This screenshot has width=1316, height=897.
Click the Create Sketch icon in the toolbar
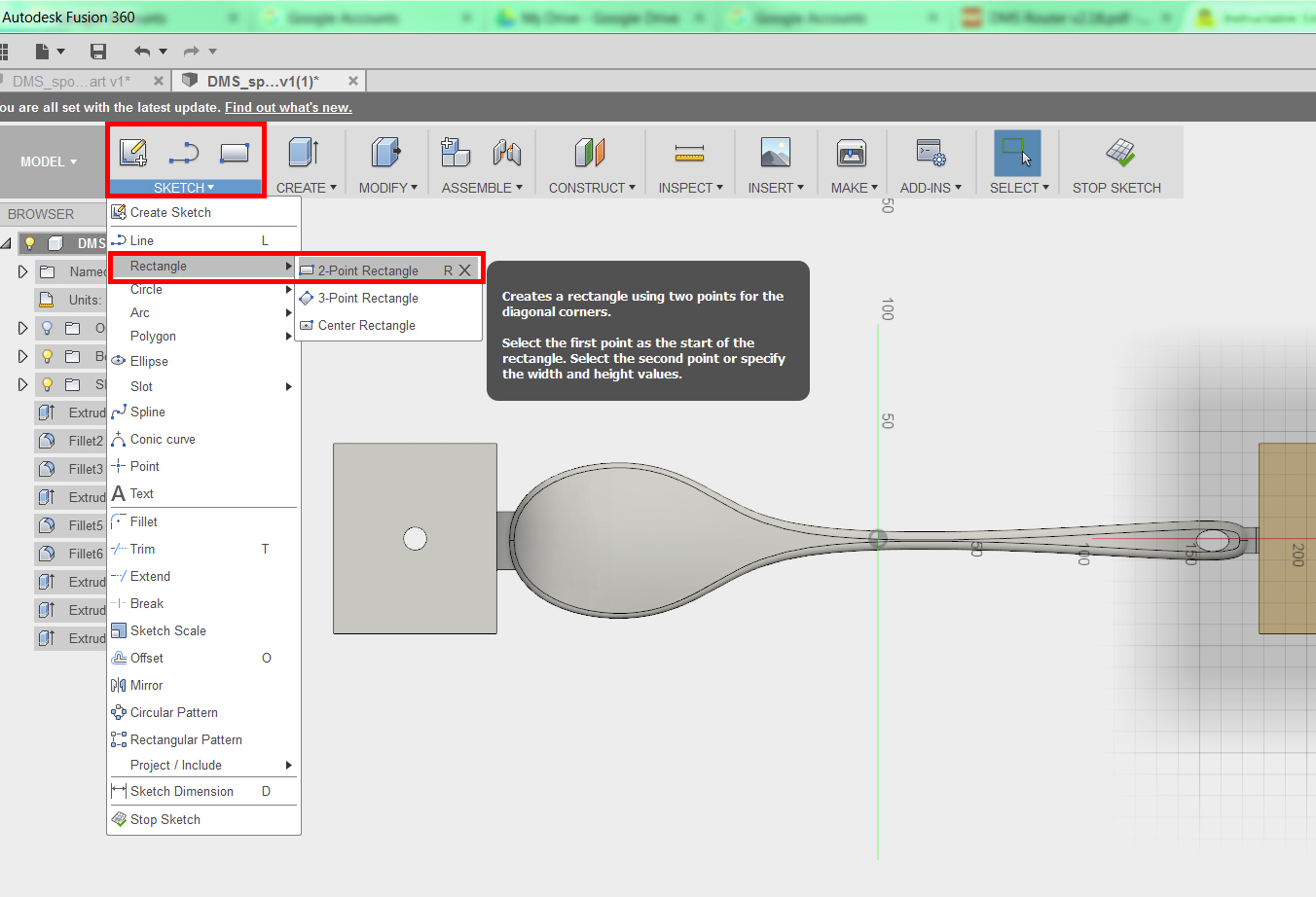point(133,153)
